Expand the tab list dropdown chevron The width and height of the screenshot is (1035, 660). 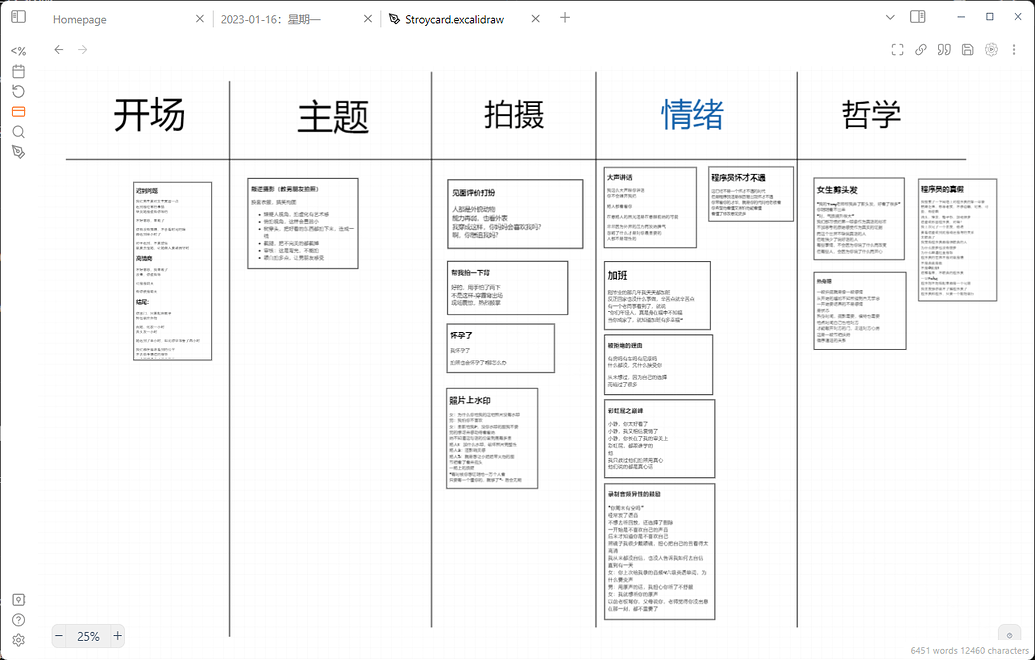890,17
